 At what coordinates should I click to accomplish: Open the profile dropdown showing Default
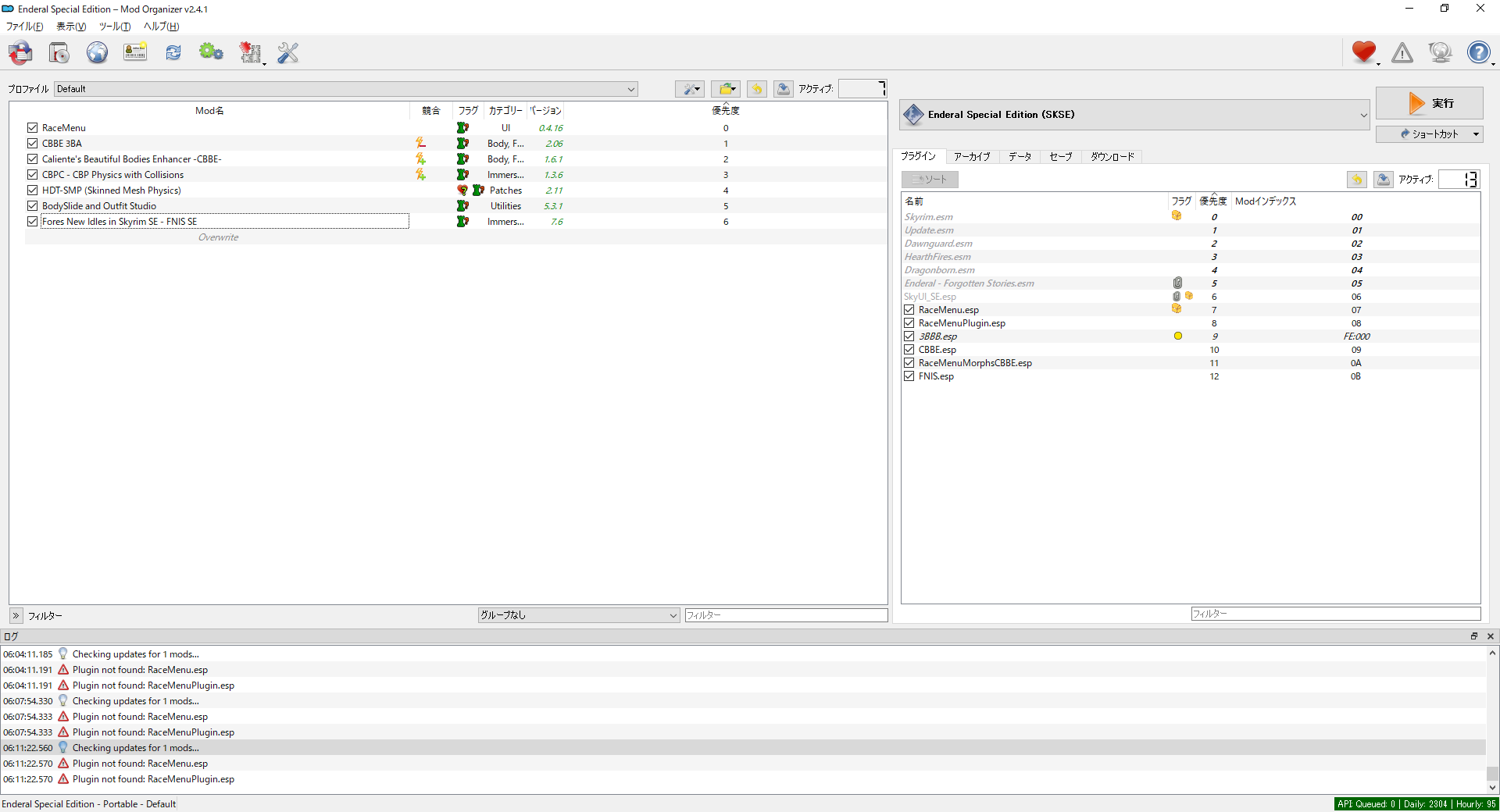346,89
